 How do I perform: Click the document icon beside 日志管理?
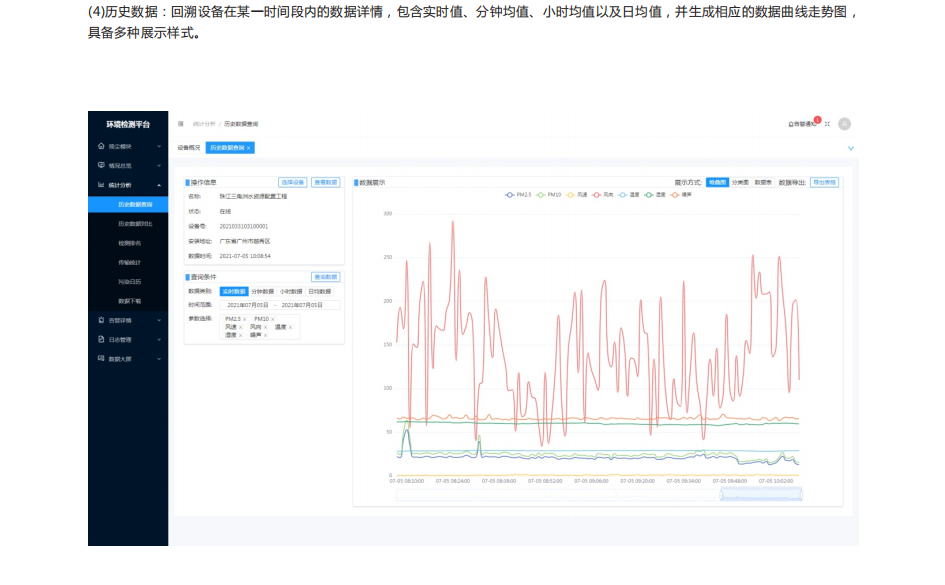coord(101,339)
